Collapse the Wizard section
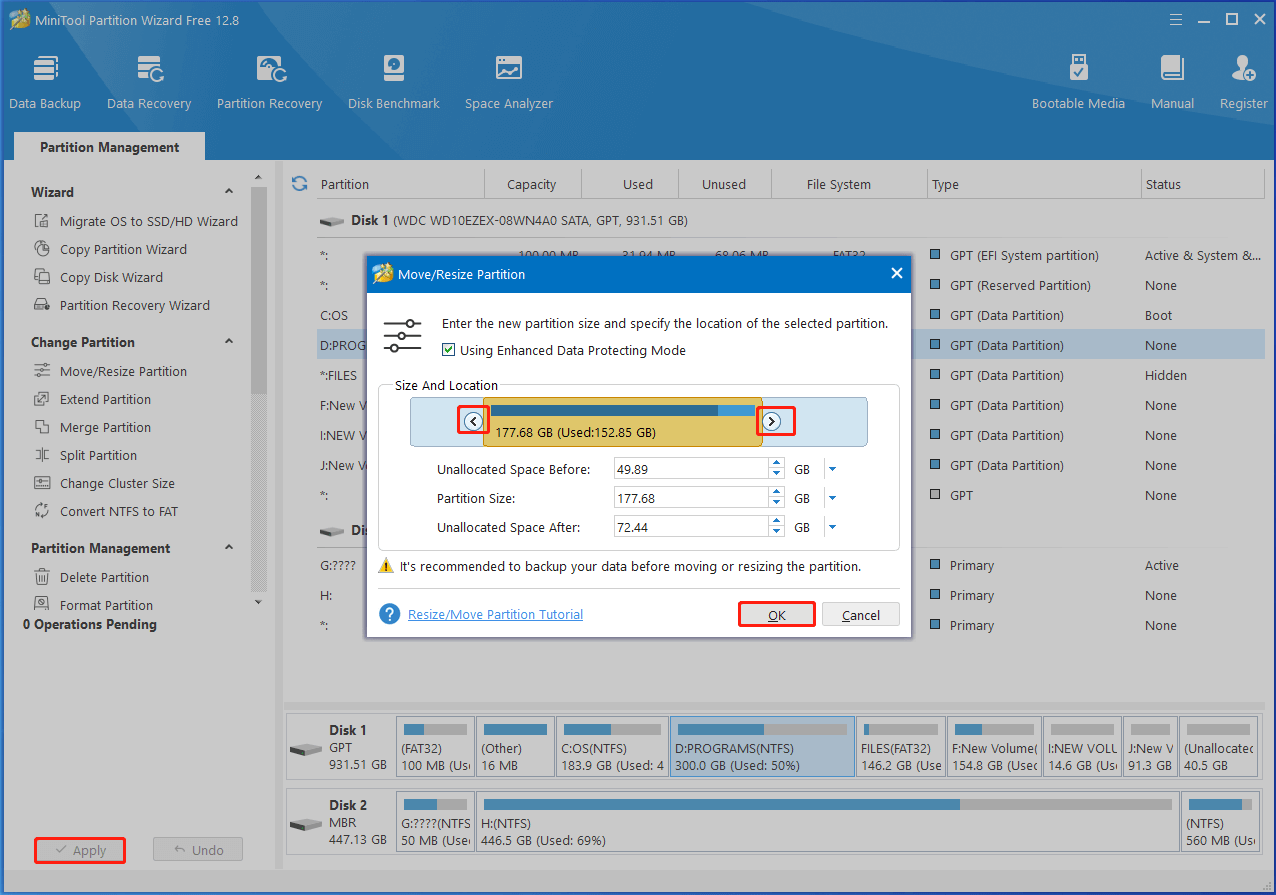 [229, 192]
